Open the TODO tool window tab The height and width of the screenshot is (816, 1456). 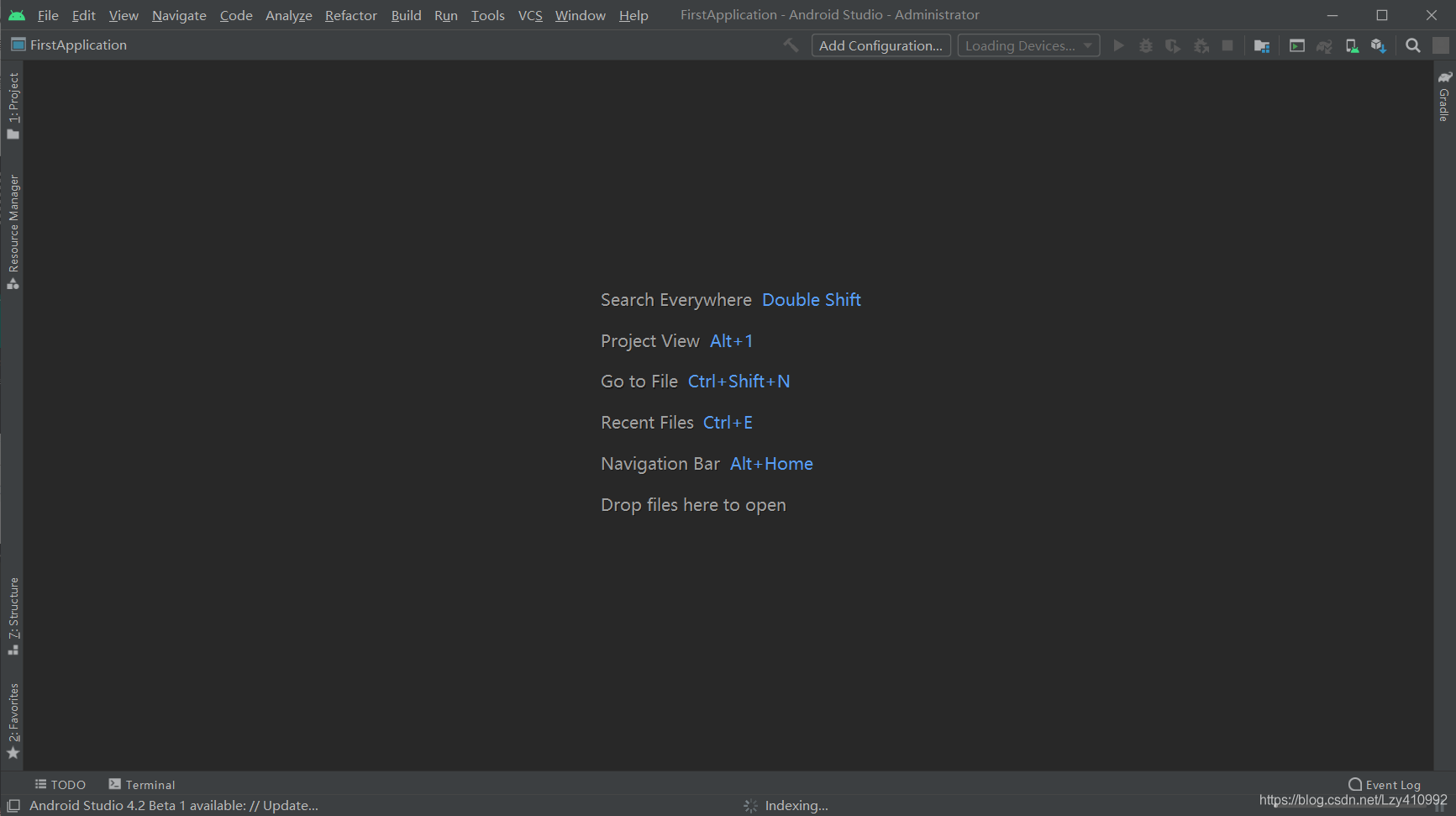tap(60, 784)
